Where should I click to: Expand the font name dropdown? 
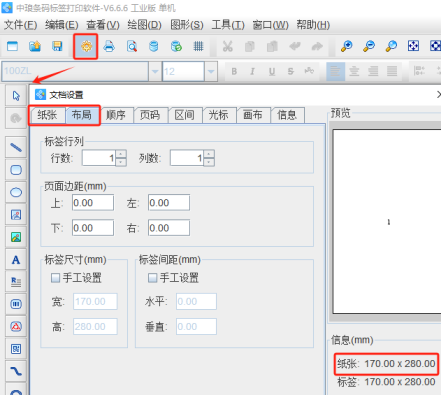(155, 71)
